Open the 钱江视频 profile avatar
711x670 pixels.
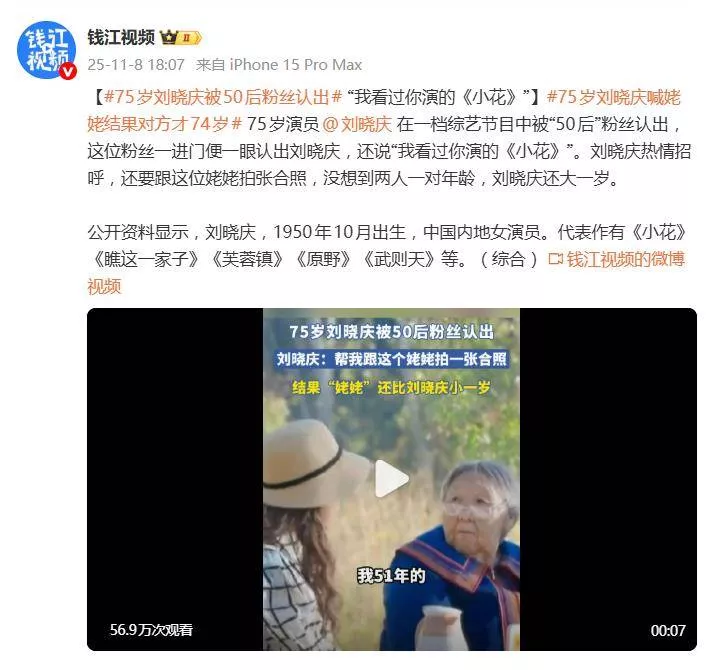(46, 50)
